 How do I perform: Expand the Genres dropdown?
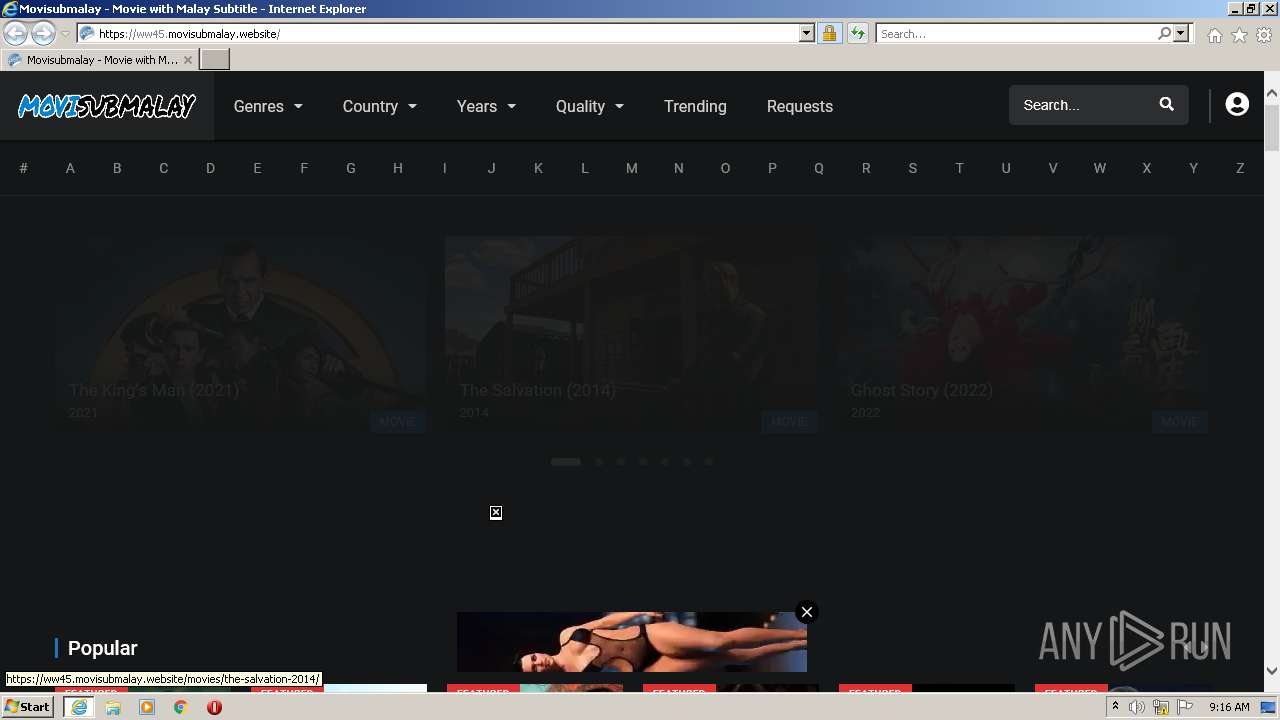click(268, 106)
